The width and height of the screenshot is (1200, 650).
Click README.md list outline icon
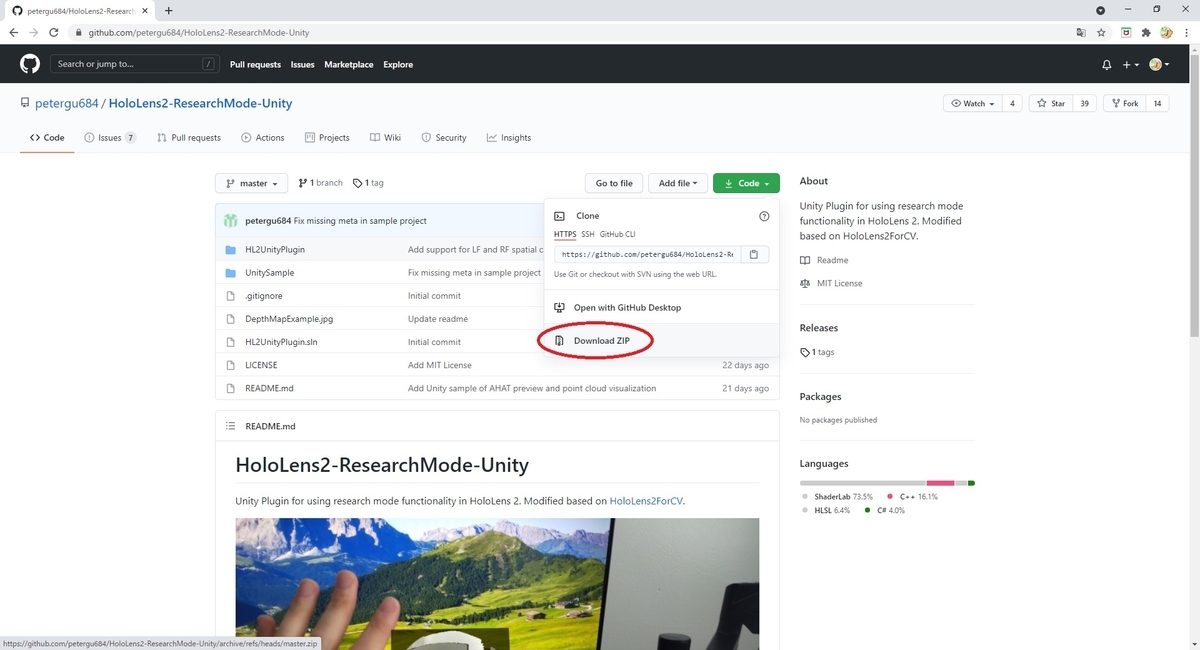pos(230,426)
